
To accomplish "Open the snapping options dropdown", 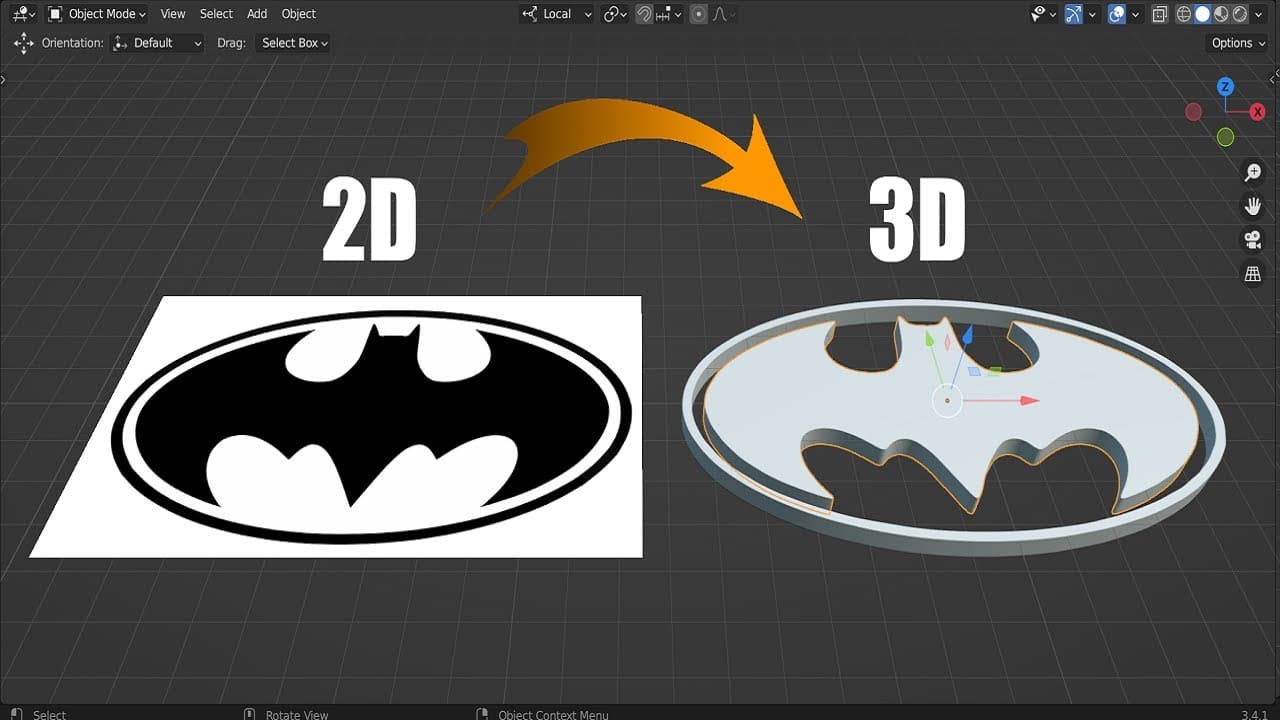I will point(668,14).
